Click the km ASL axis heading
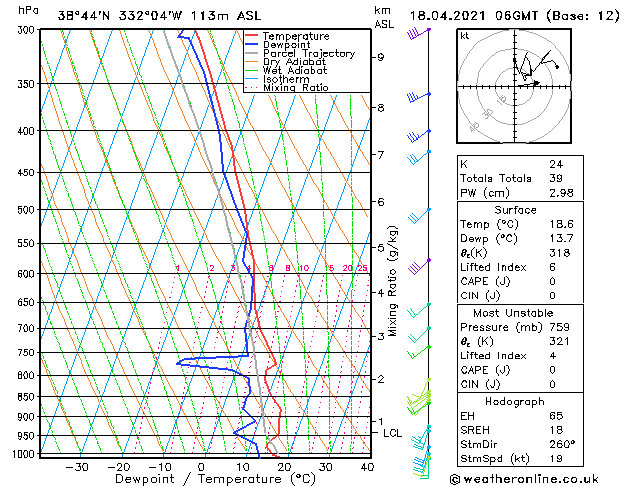 tap(384, 17)
